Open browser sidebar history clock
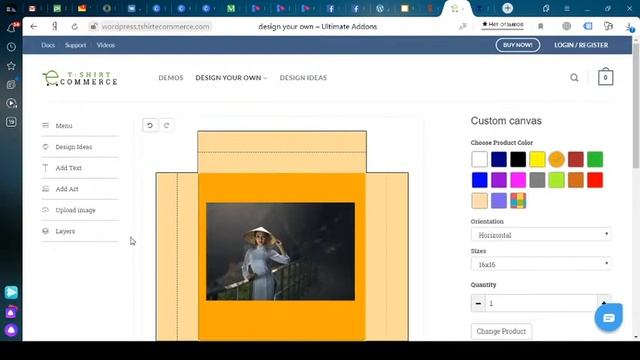The width and height of the screenshot is (640, 360). [11, 47]
